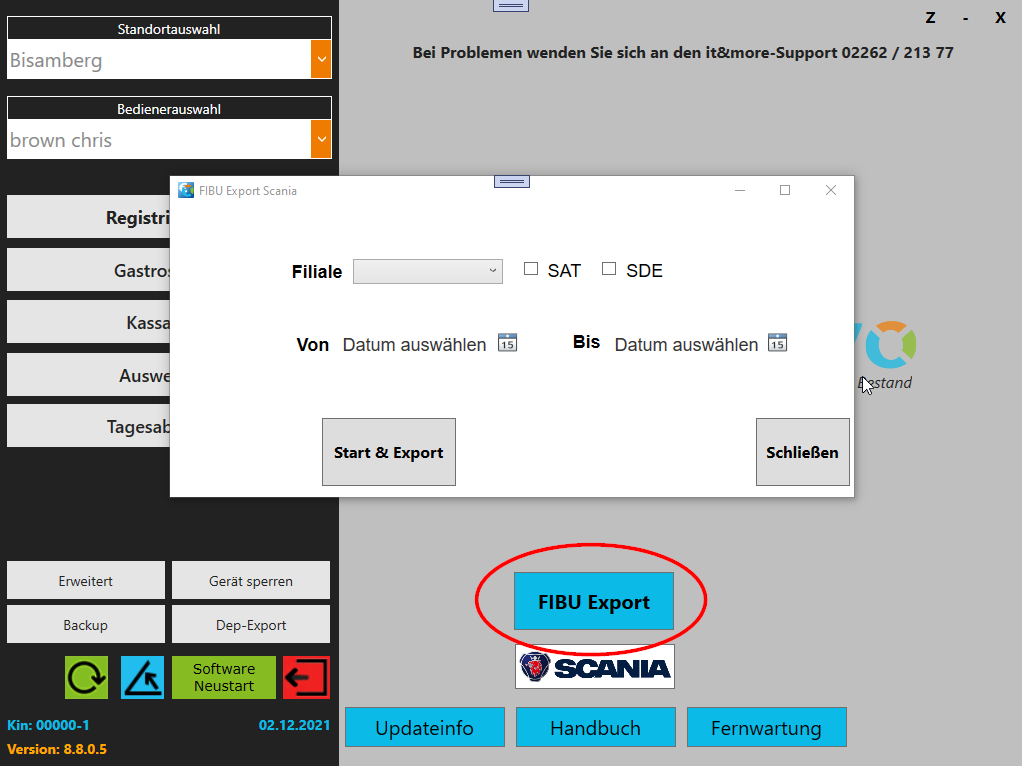Open the Auswe menu button
The height and width of the screenshot is (766, 1022).
click(x=89, y=375)
